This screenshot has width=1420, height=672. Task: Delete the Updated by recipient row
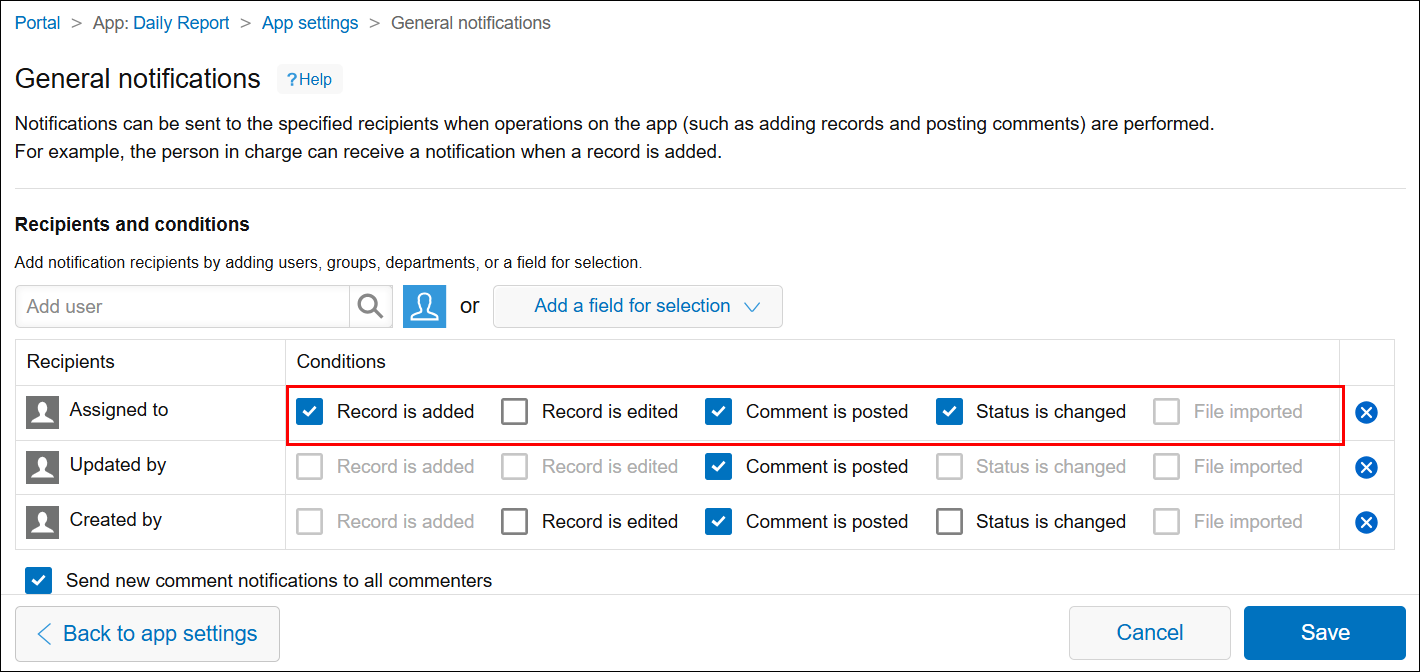point(1366,467)
